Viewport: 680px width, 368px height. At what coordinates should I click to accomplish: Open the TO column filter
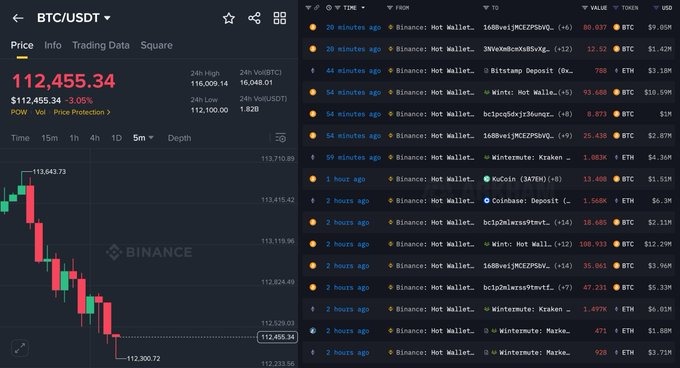(486, 8)
